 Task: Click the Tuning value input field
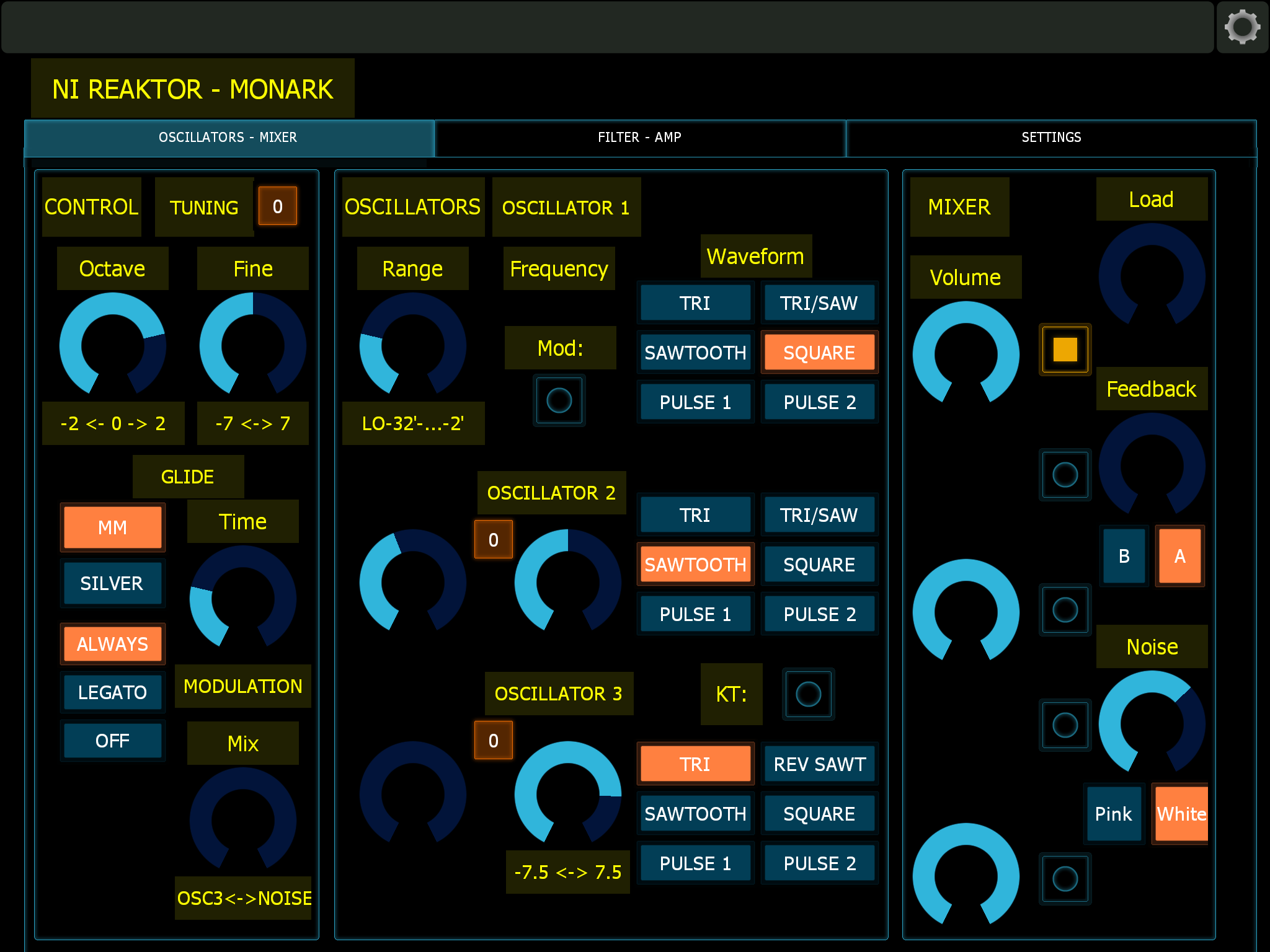[x=278, y=208]
